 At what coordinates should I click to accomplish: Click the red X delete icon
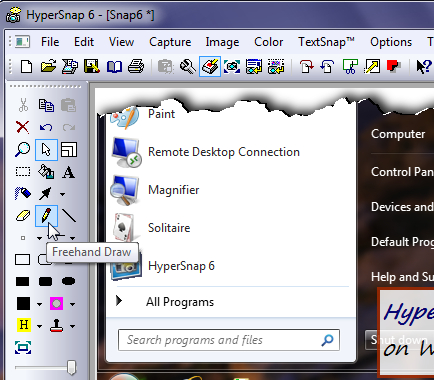pyautogui.click(x=23, y=127)
